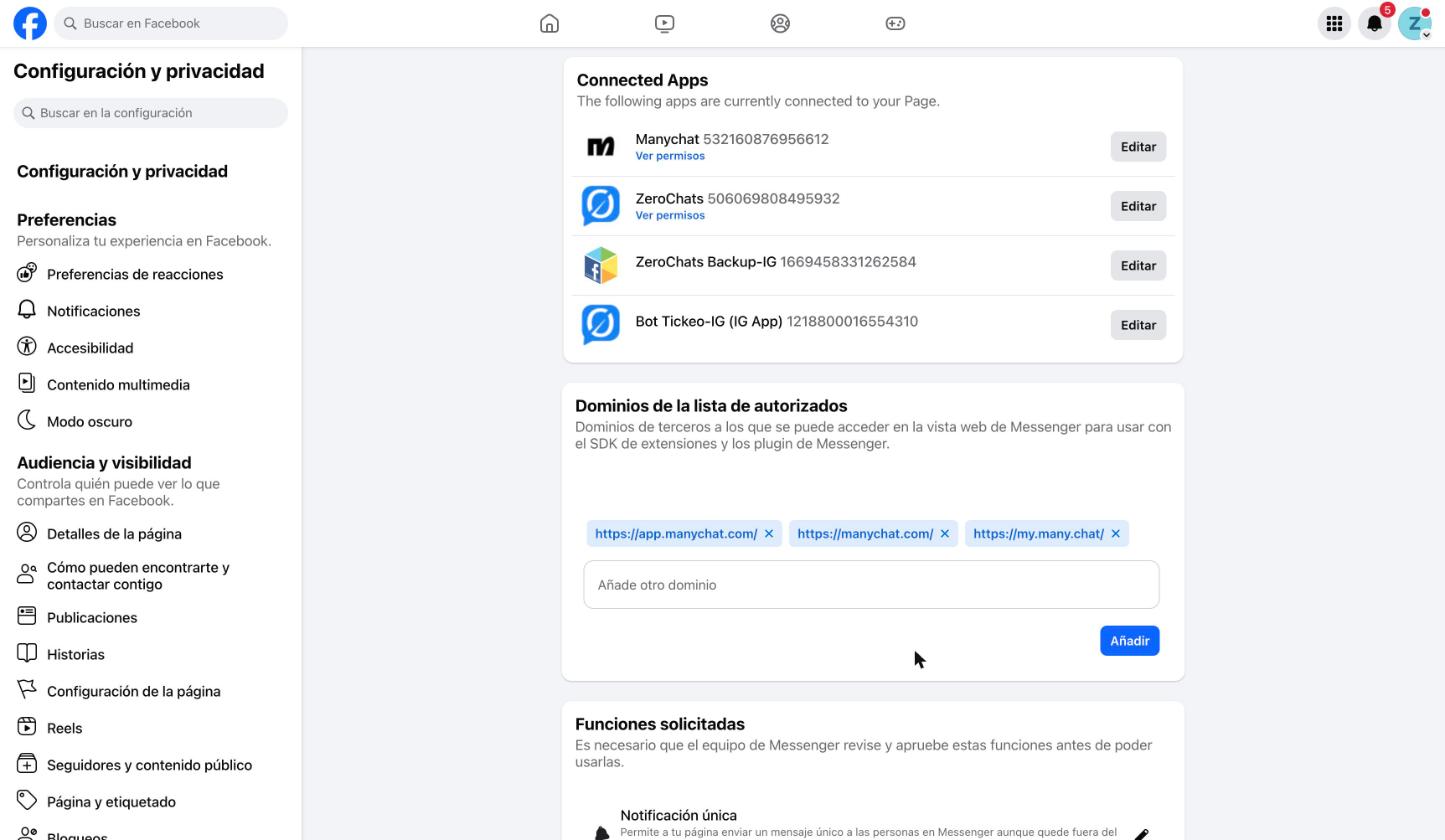Edit the ZeroChats connected app

pos(1138,206)
